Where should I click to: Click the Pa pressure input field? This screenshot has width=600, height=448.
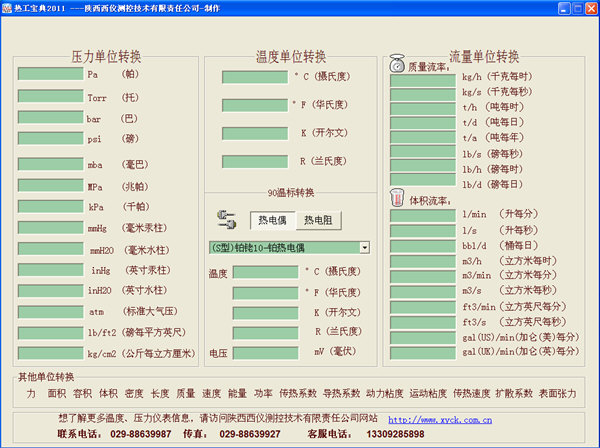[50, 74]
